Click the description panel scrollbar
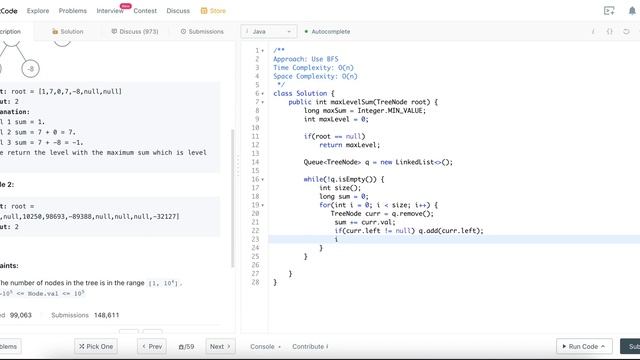The width and height of the screenshot is (640, 360). tap(233, 198)
